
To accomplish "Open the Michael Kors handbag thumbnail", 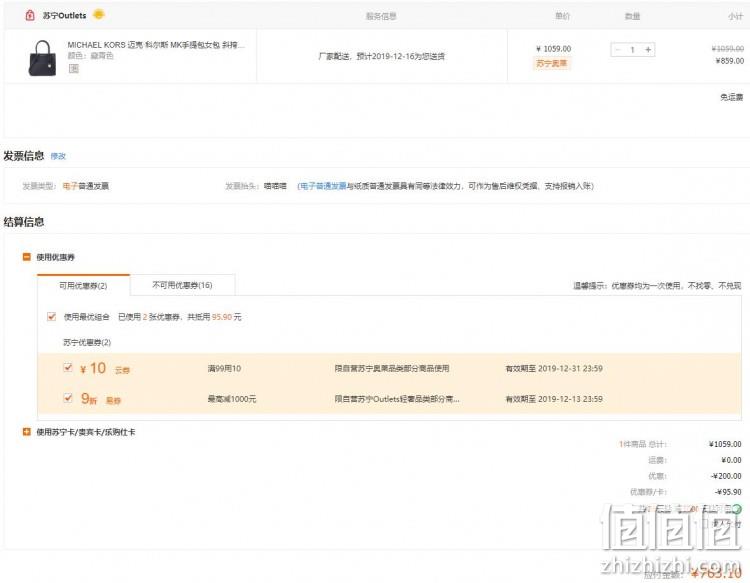I will coord(42,58).
